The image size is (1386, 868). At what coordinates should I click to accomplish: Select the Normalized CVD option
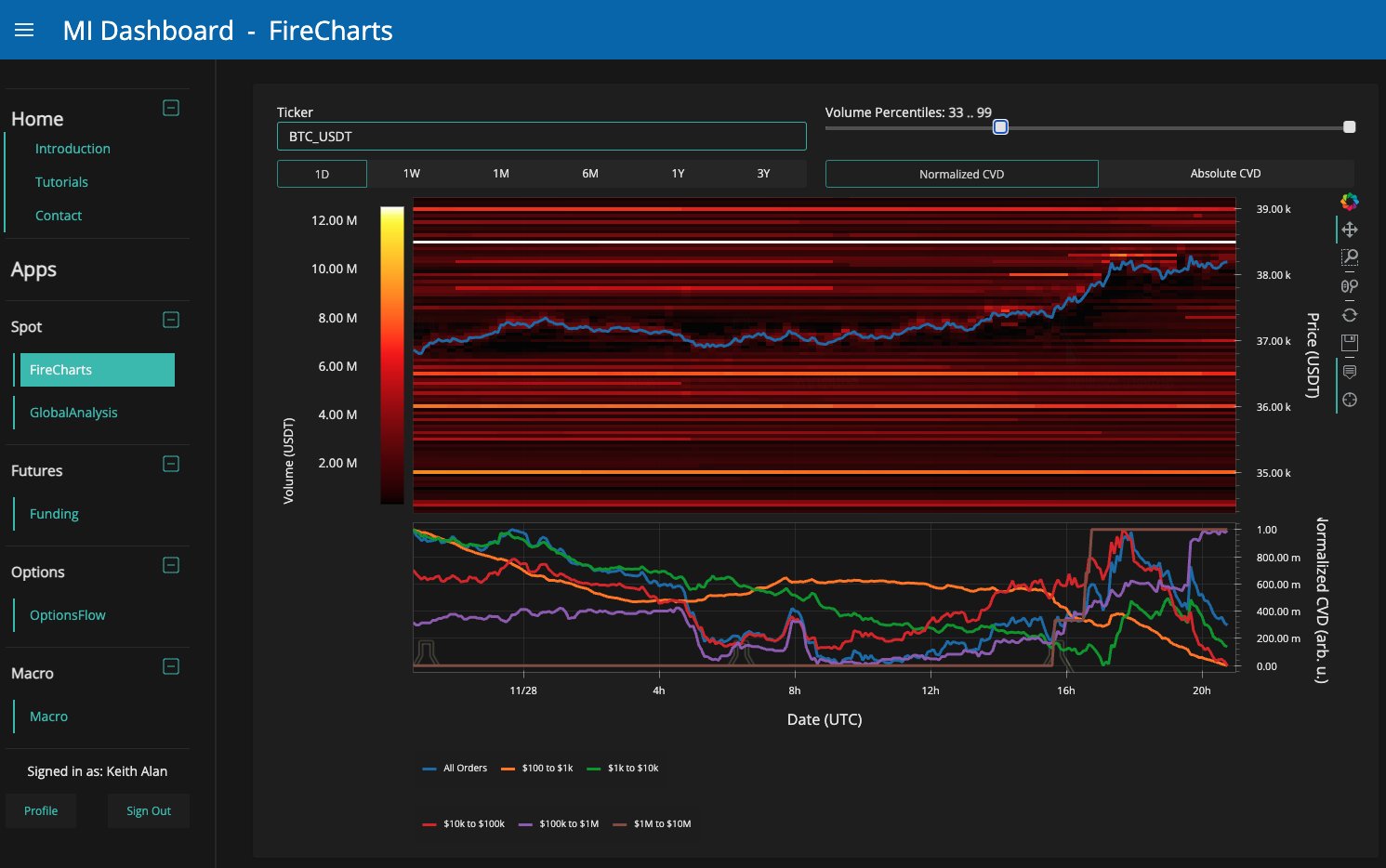[x=961, y=174]
